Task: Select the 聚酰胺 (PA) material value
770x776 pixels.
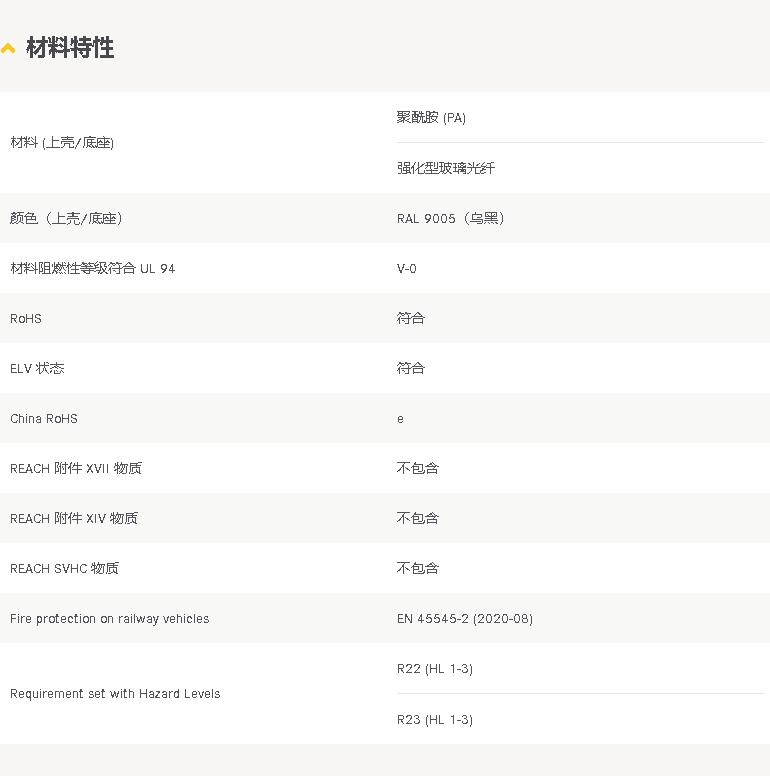Action: pos(431,118)
